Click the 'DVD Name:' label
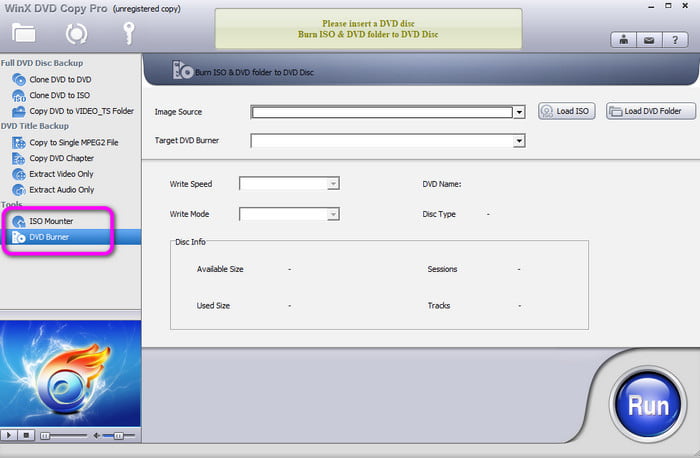700x458 pixels. tap(442, 184)
